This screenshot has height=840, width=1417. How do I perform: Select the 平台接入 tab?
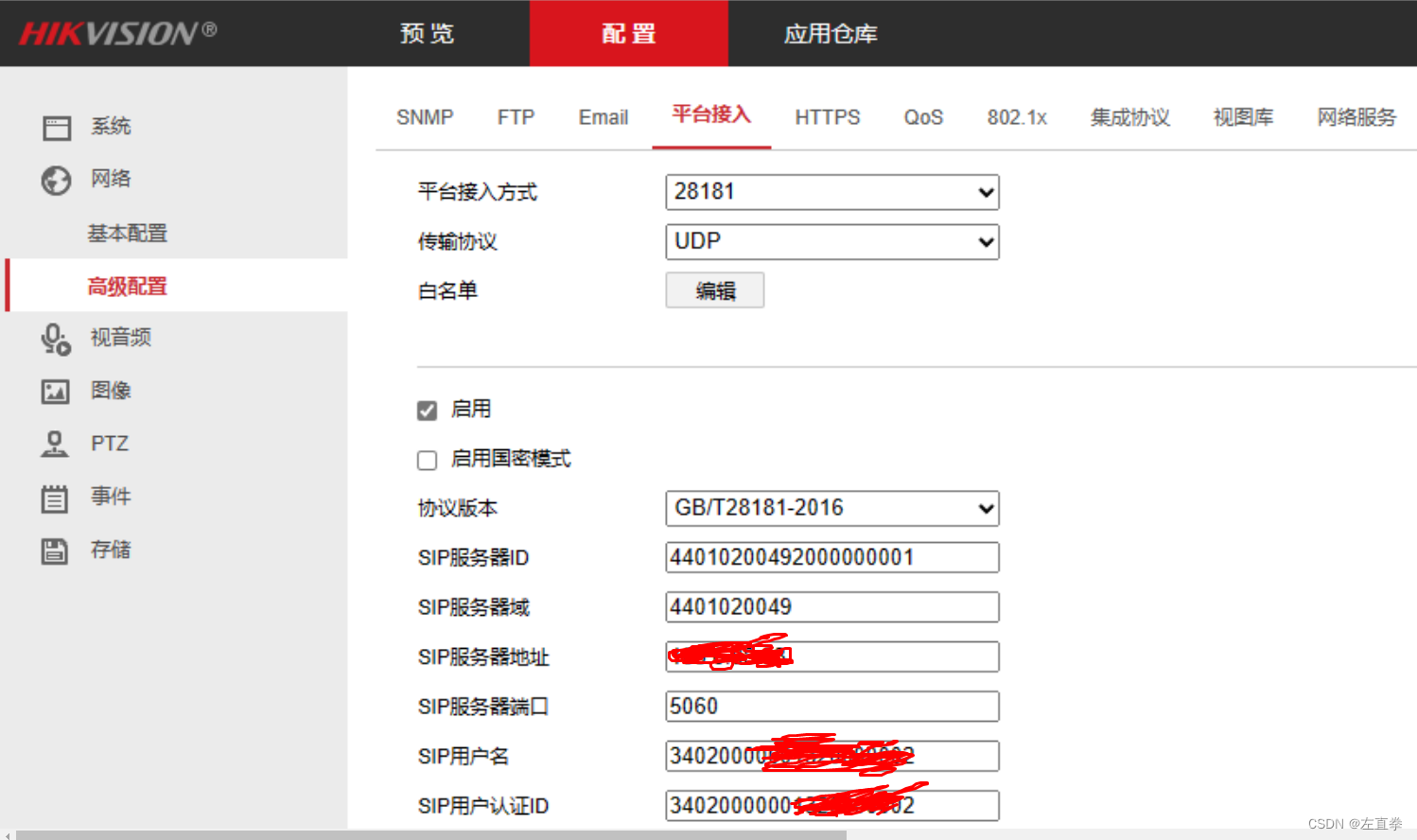(711, 115)
